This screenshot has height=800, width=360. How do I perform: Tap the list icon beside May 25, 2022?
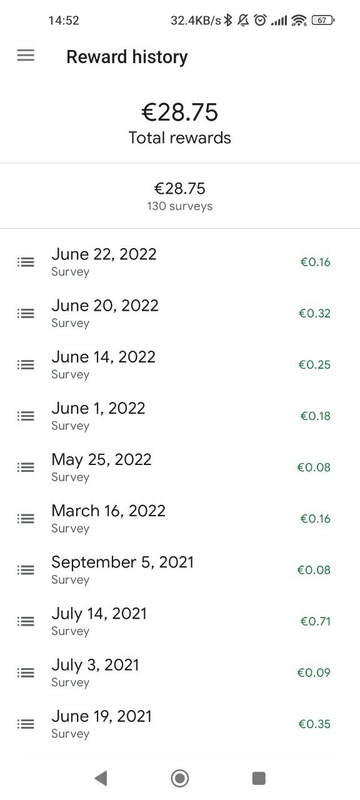25,467
